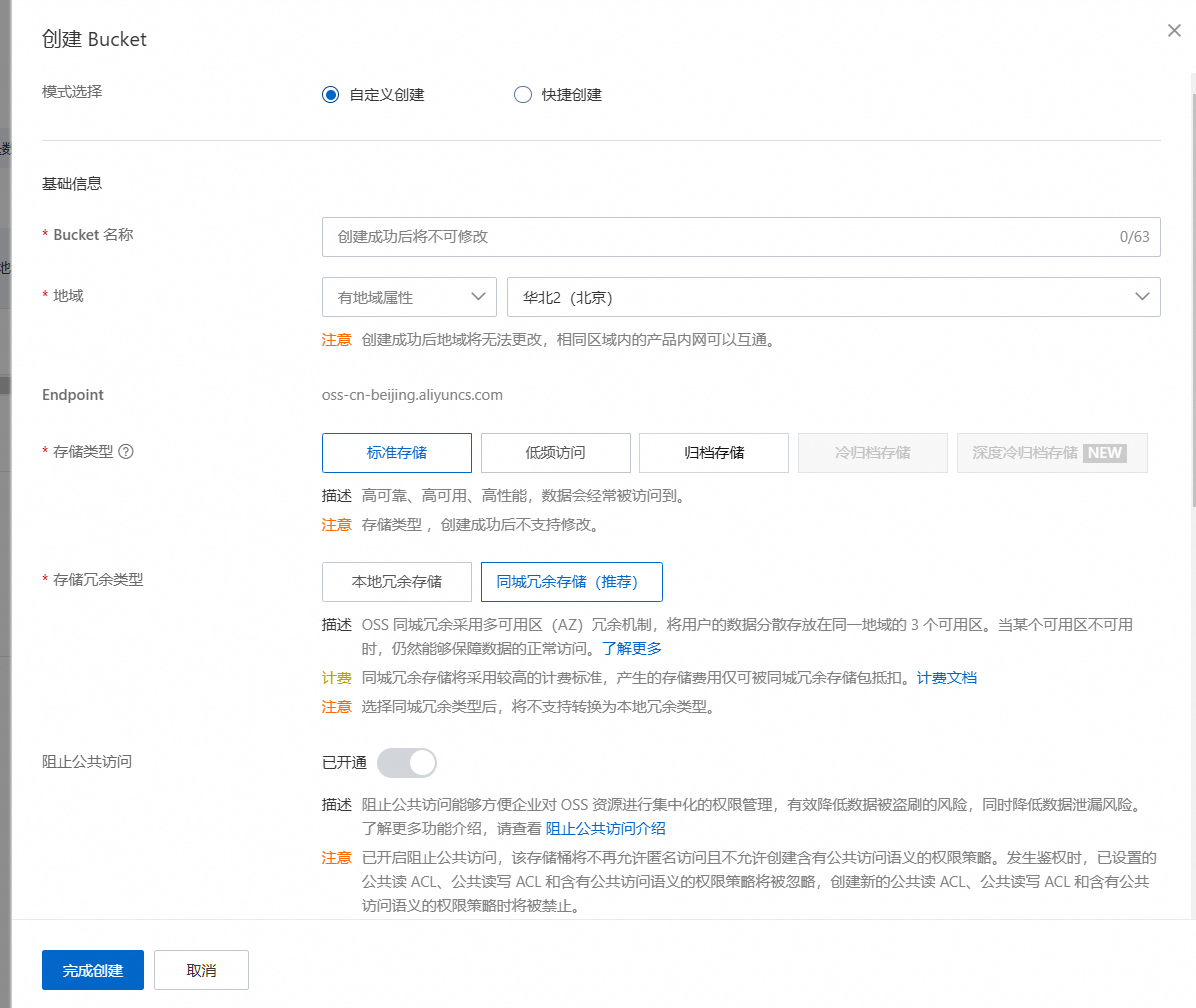Select 本地冗余存储 redundancy option
The width and height of the screenshot is (1196, 1008).
tap(397, 581)
